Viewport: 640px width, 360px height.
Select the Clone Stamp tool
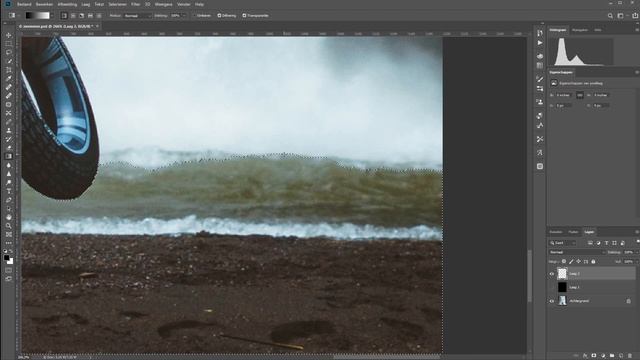[9, 131]
